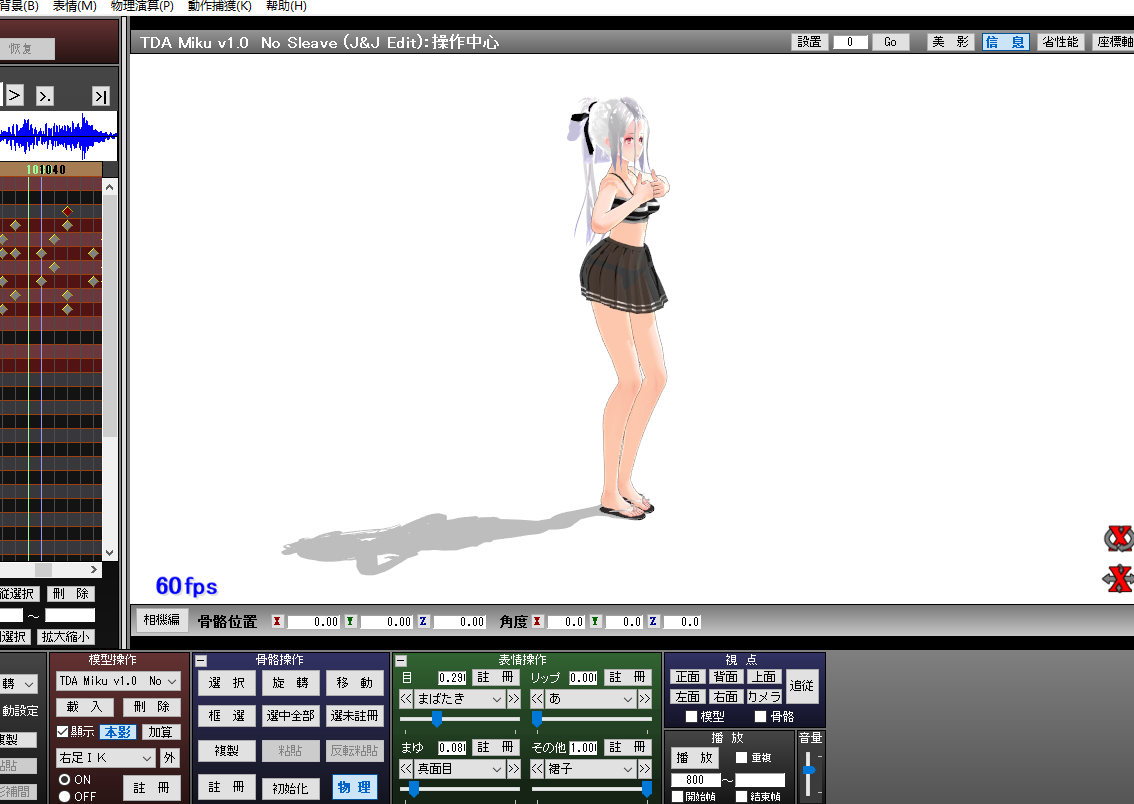This screenshot has height=804, width=1134.
Task: Go to next eye morph with '>>' arrow
Action: click(x=513, y=699)
